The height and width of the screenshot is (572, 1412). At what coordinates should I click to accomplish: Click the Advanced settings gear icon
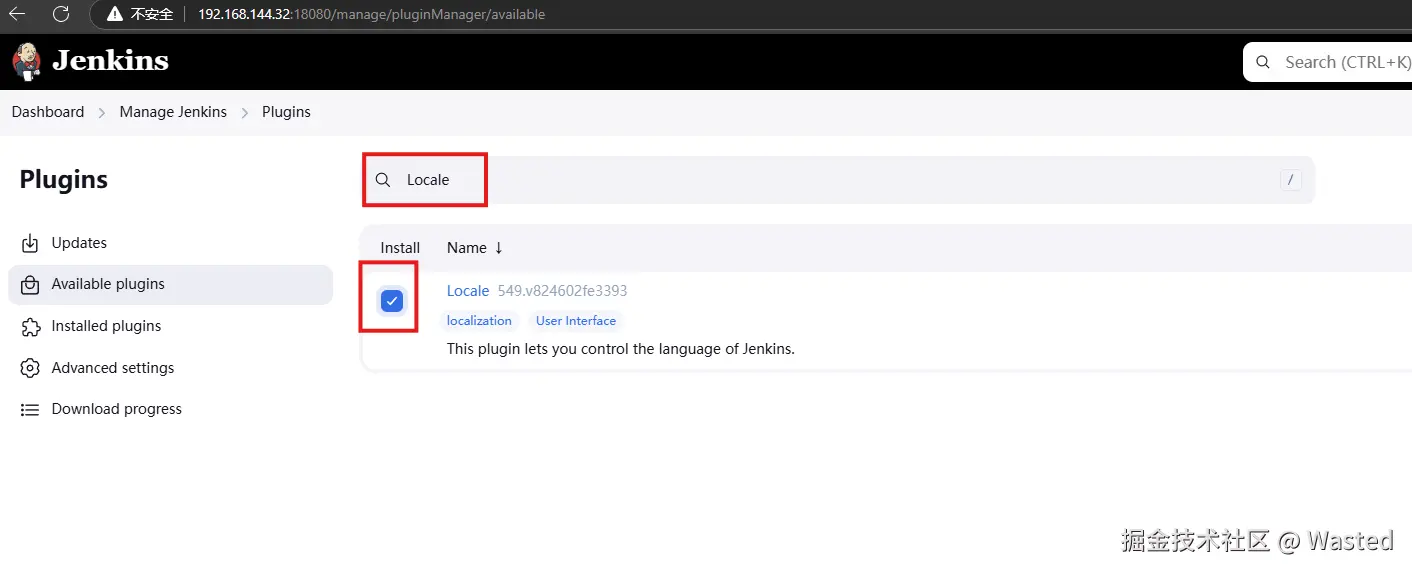30,368
